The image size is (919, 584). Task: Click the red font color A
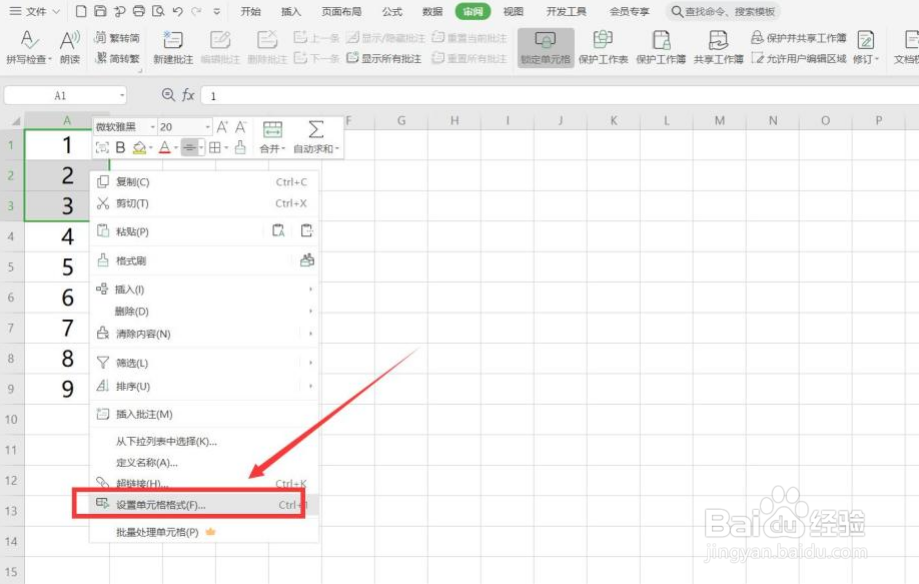coord(165,148)
